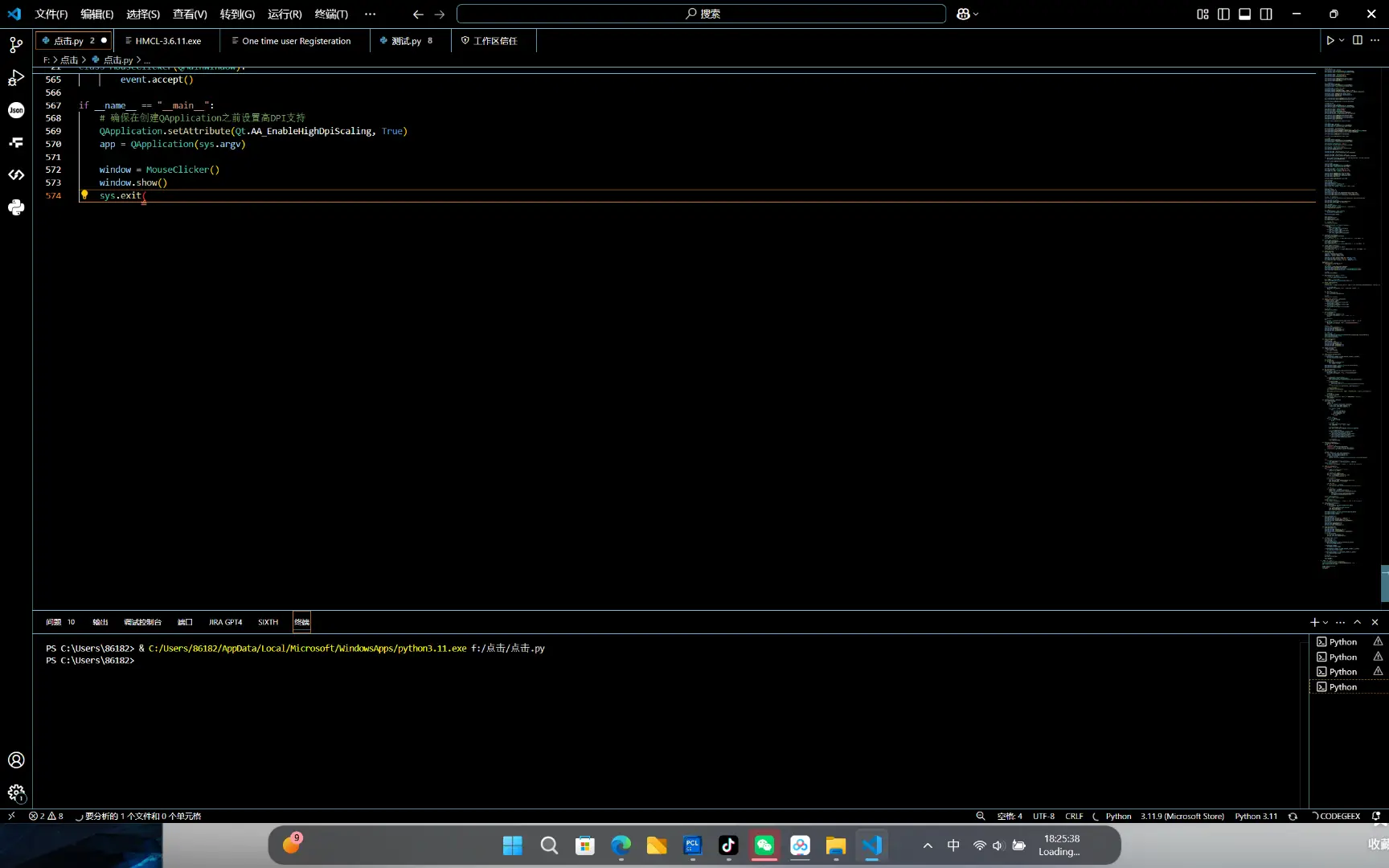Open the 编辑(E) menu

point(97,14)
